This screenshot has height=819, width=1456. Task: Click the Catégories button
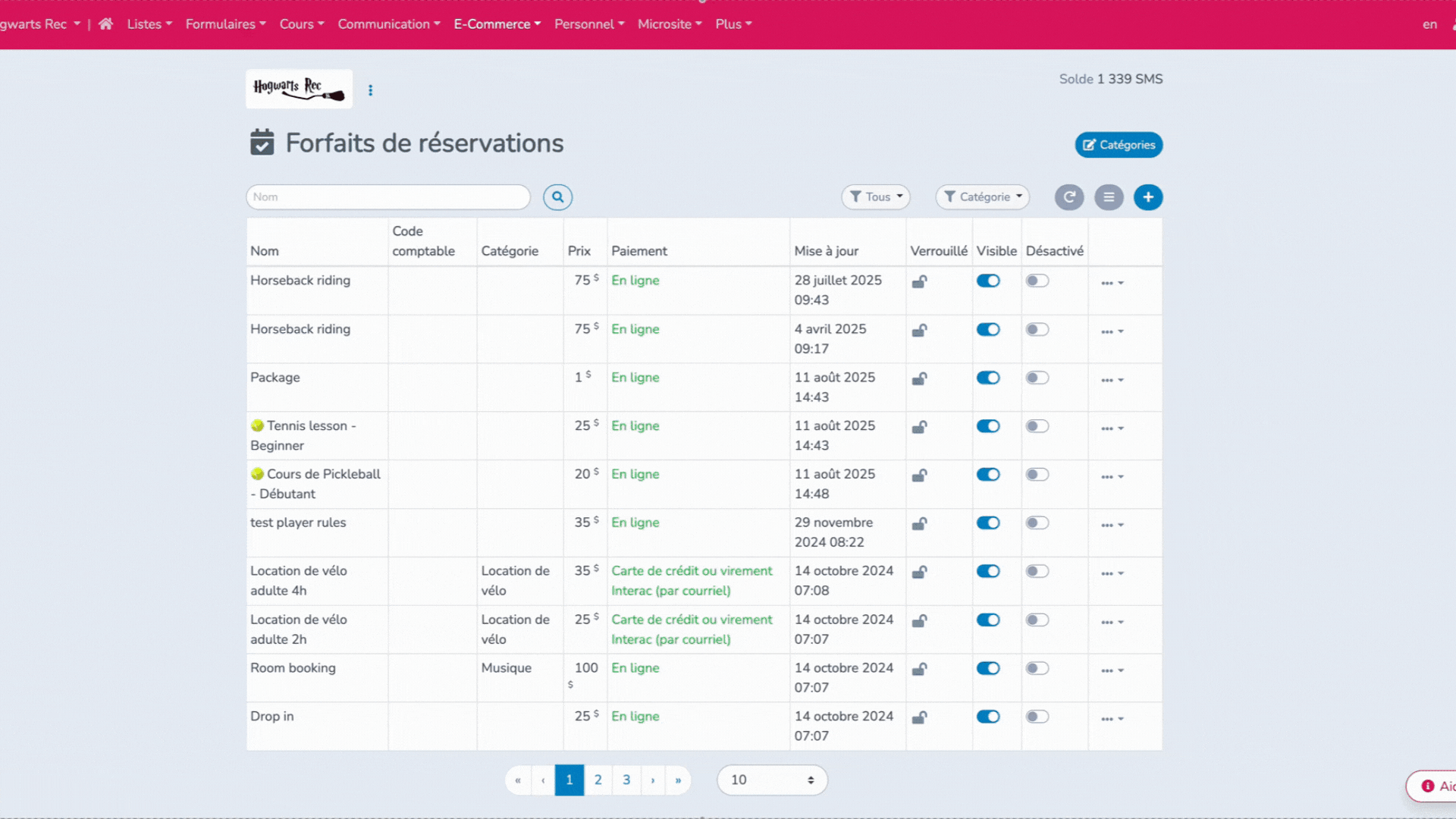click(x=1119, y=145)
